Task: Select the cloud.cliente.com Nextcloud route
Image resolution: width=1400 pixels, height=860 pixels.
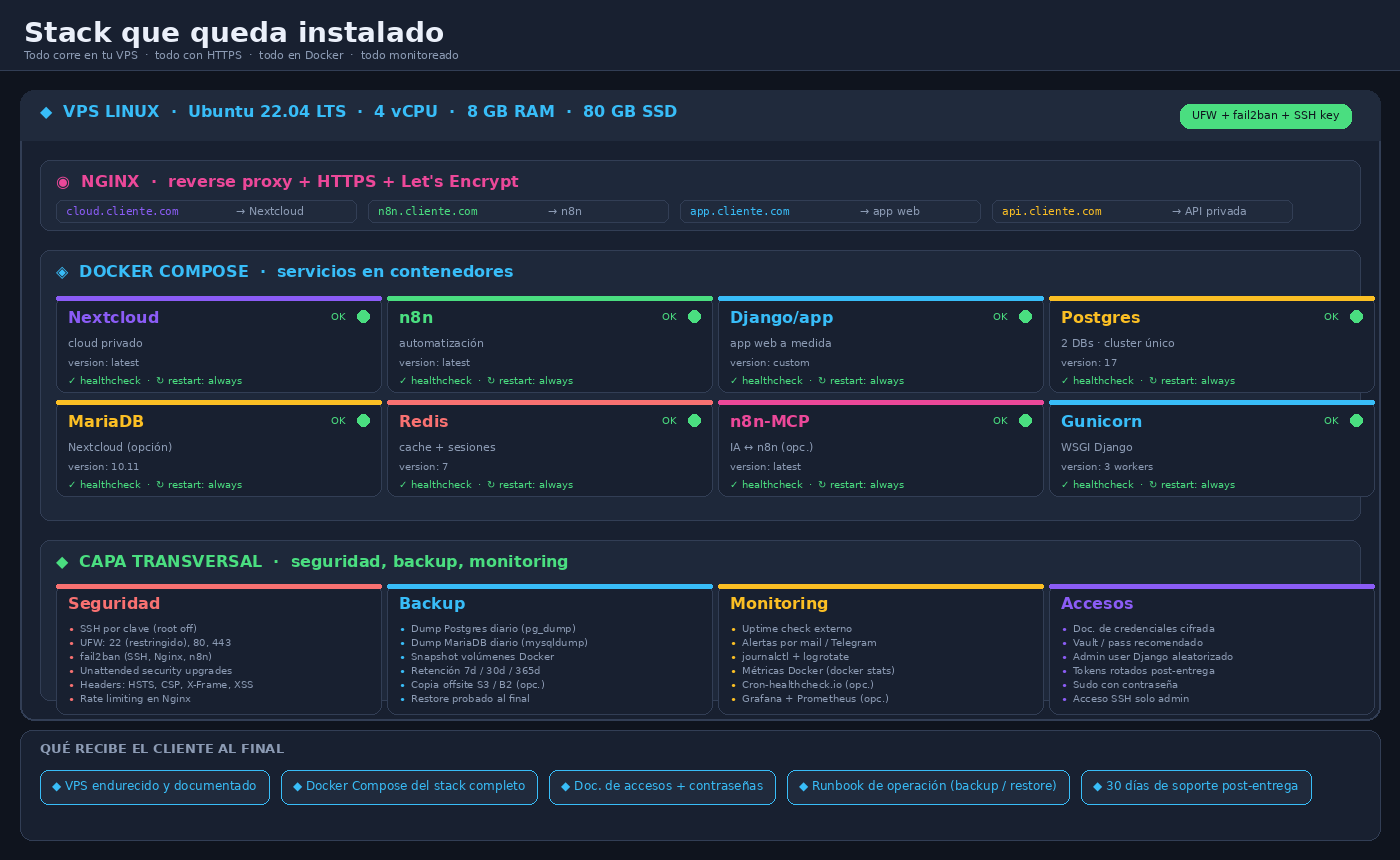Action: 207,212
